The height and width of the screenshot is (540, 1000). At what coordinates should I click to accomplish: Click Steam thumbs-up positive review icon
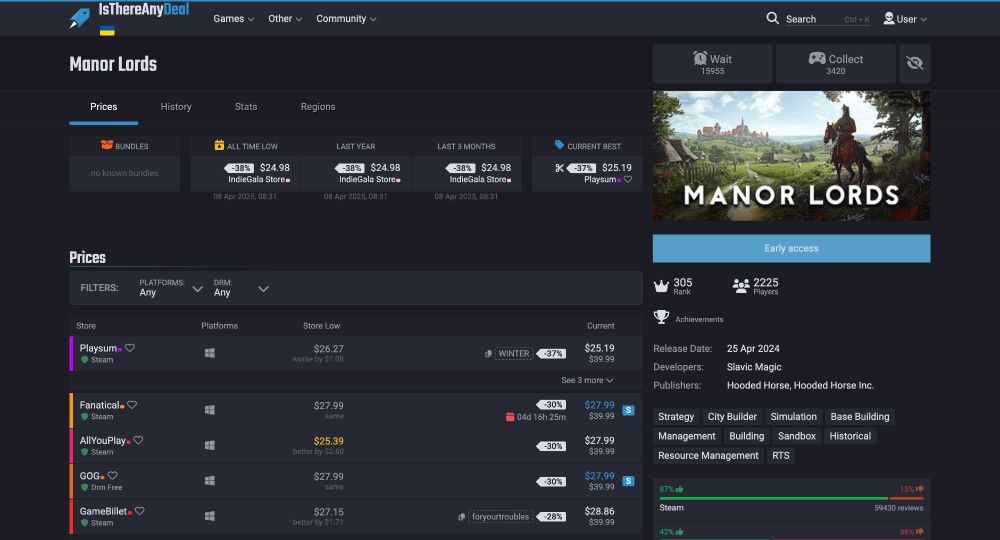click(680, 489)
